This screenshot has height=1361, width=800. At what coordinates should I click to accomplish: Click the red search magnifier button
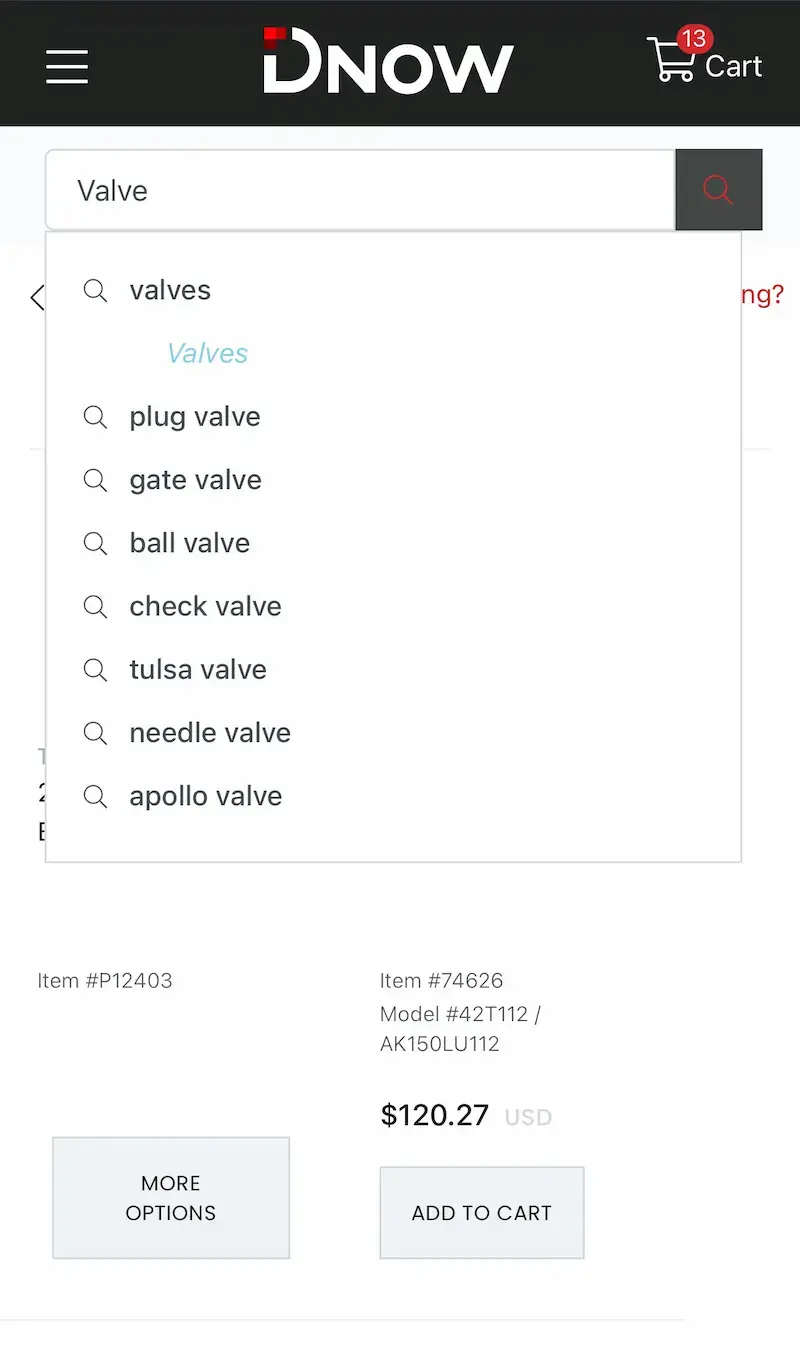click(x=718, y=189)
